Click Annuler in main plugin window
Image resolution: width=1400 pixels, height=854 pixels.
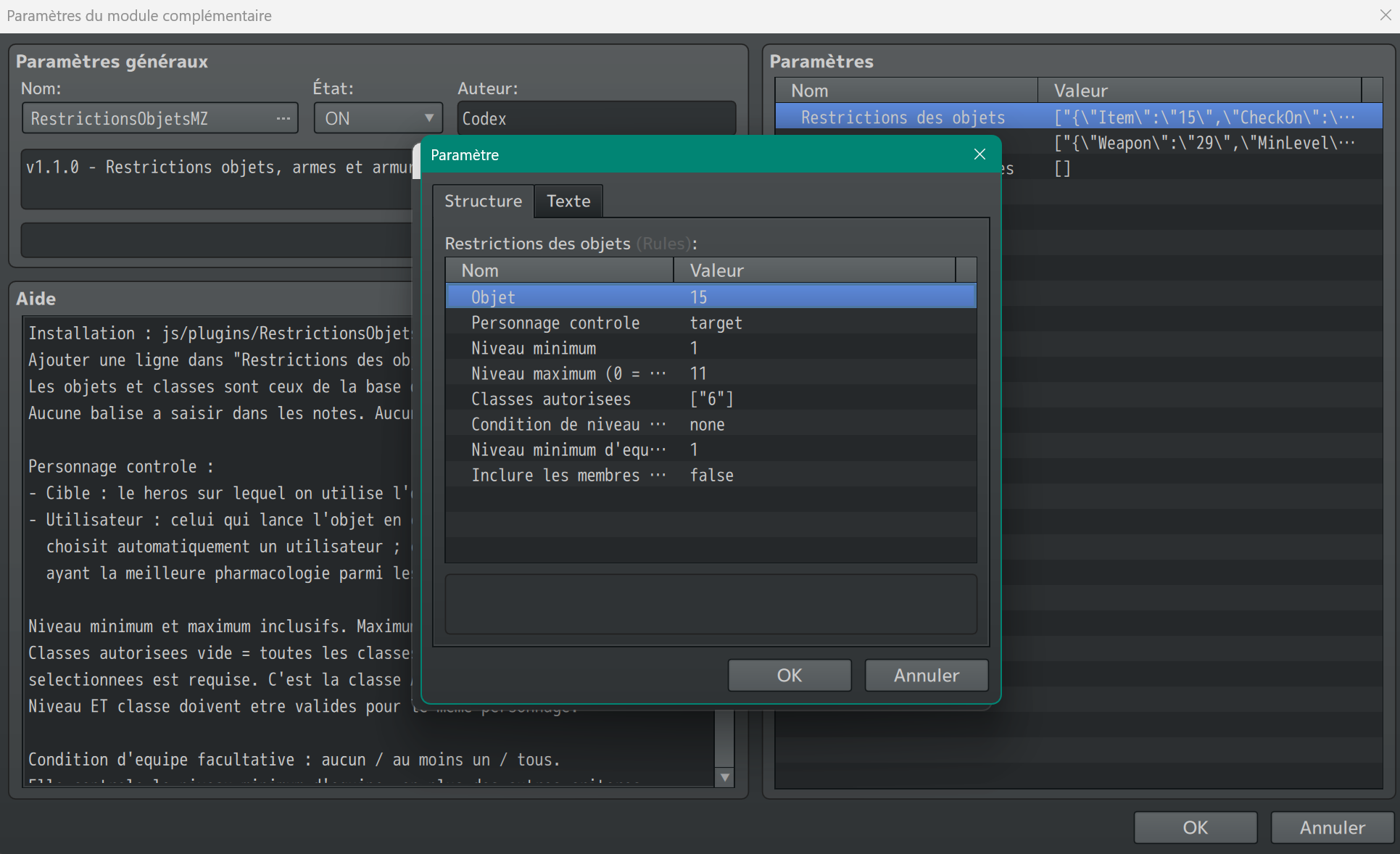1333,827
